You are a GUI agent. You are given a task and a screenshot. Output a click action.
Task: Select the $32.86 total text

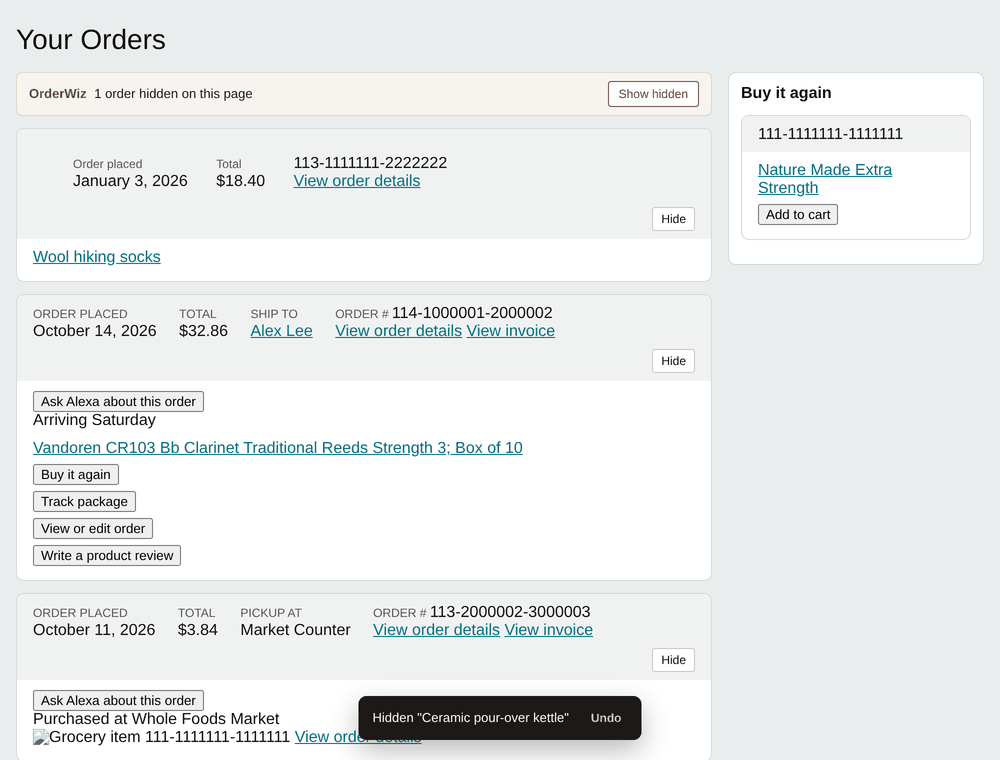pos(203,331)
